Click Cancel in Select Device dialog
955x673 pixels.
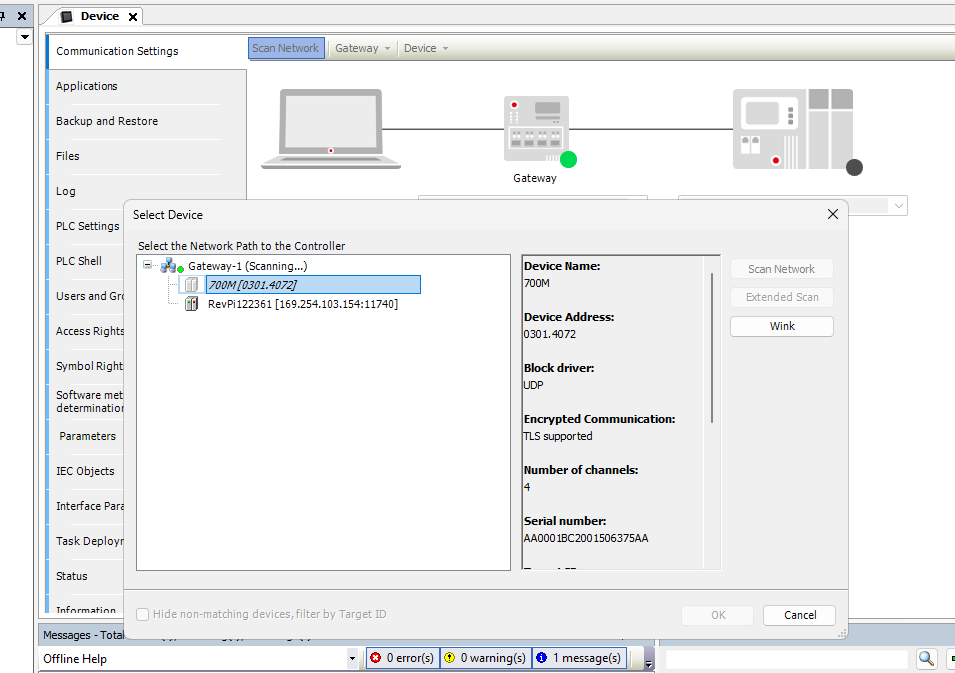[799, 615]
